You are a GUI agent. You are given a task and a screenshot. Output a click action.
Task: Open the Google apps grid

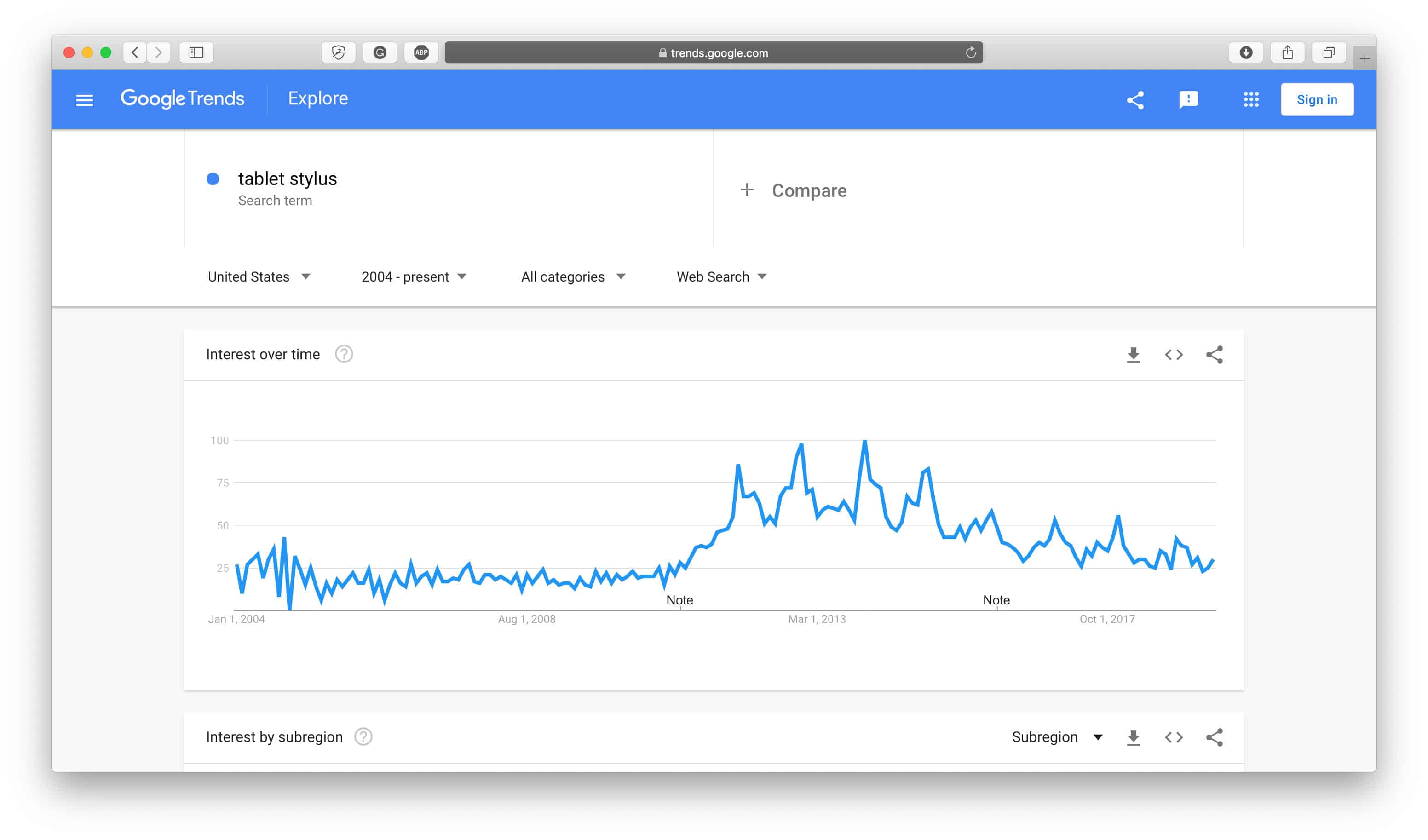[1251, 100]
